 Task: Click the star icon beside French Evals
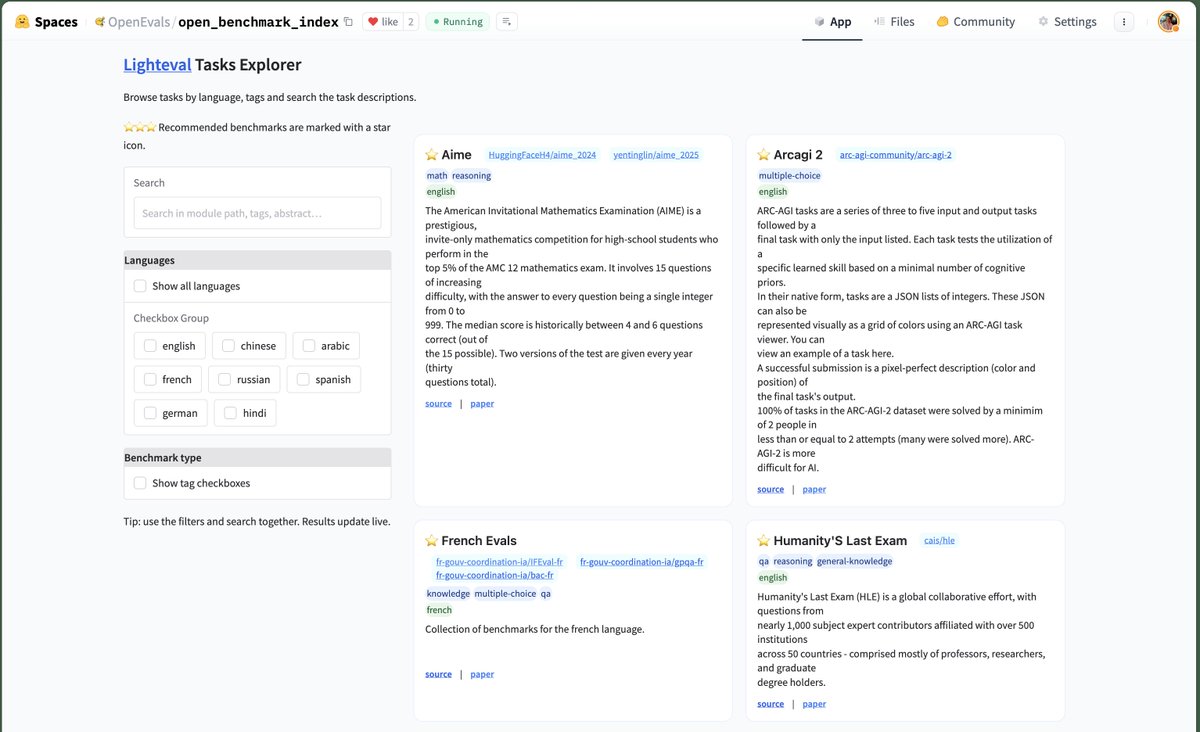[432, 541]
